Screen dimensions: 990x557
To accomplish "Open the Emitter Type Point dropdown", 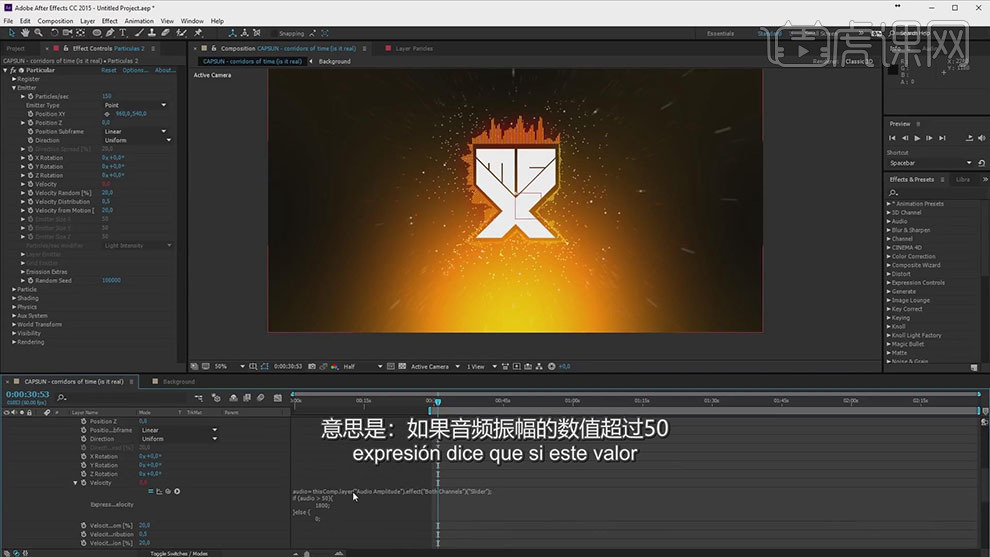I will coord(135,105).
